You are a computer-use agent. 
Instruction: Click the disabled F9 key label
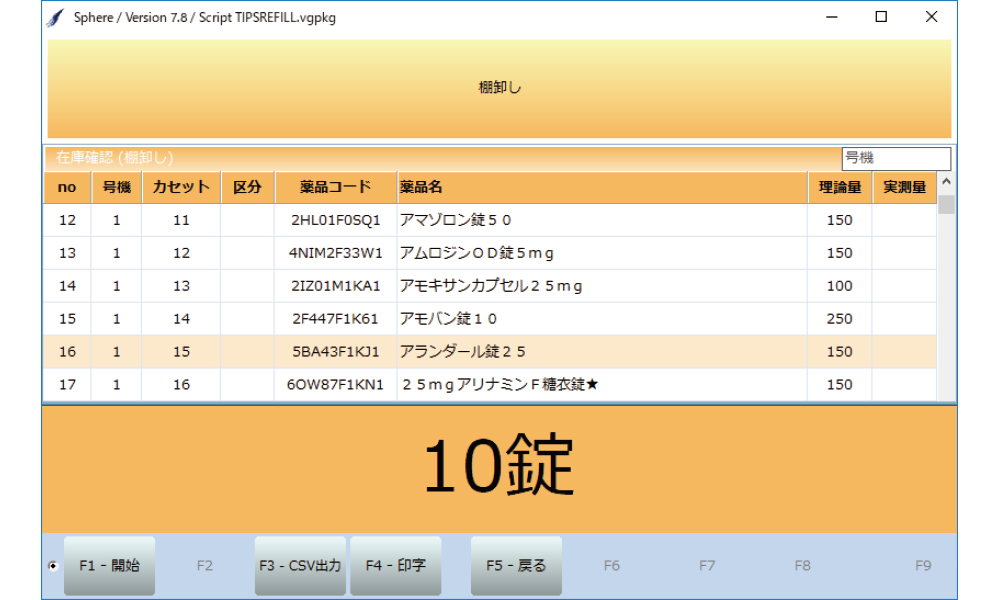tap(923, 566)
